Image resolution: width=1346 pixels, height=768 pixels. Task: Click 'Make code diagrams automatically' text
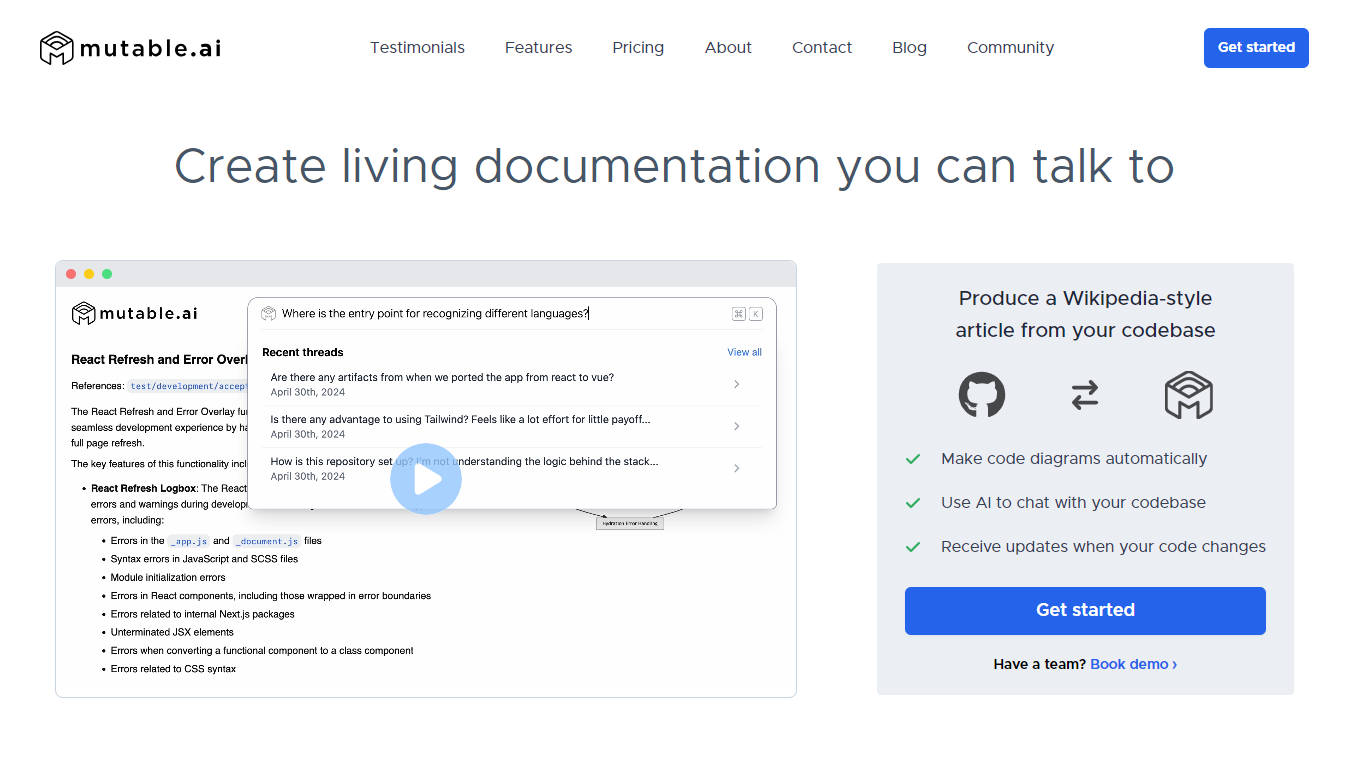click(1074, 459)
